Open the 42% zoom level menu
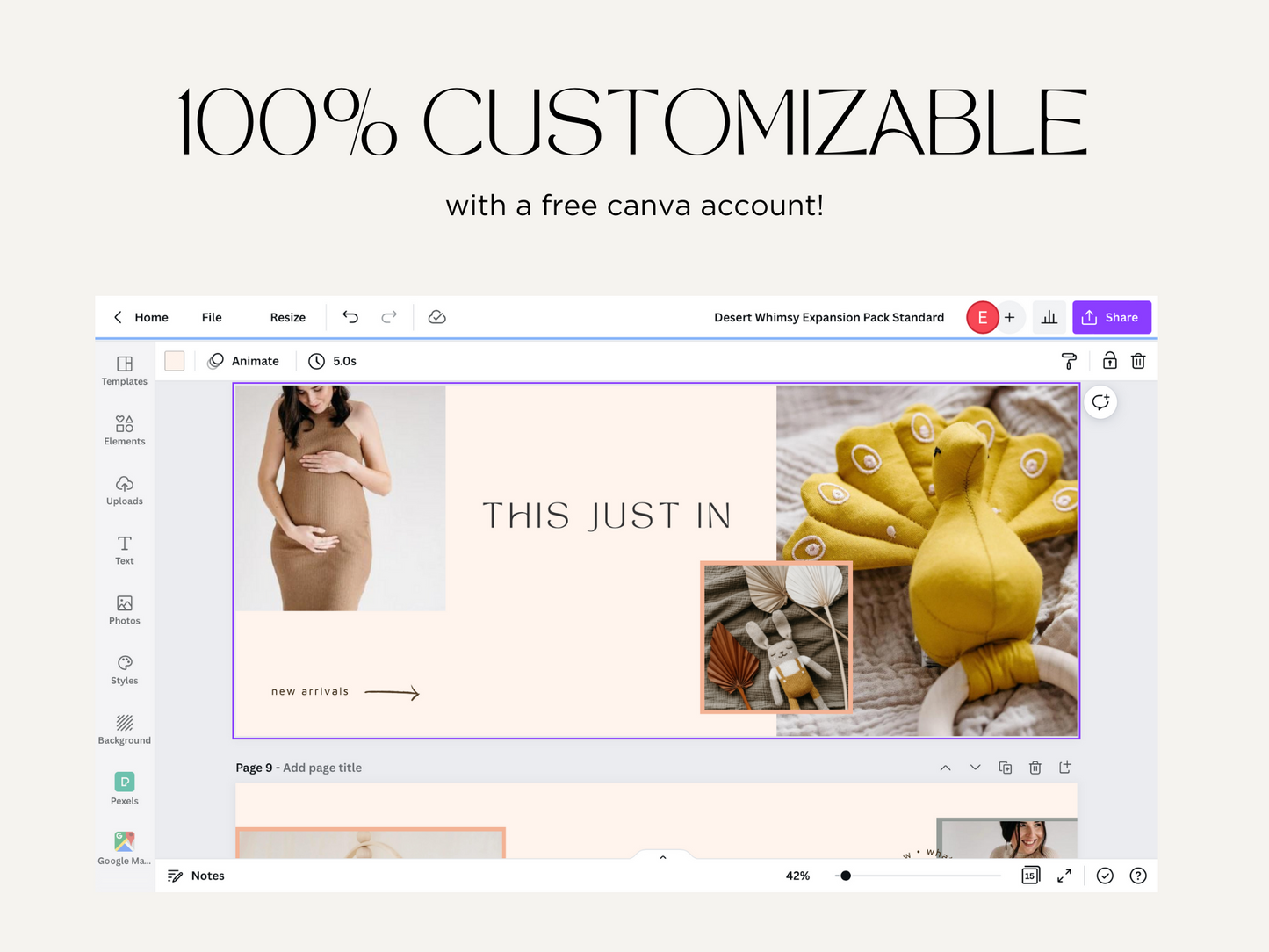This screenshot has width=1269, height=952. coord(797,876)
